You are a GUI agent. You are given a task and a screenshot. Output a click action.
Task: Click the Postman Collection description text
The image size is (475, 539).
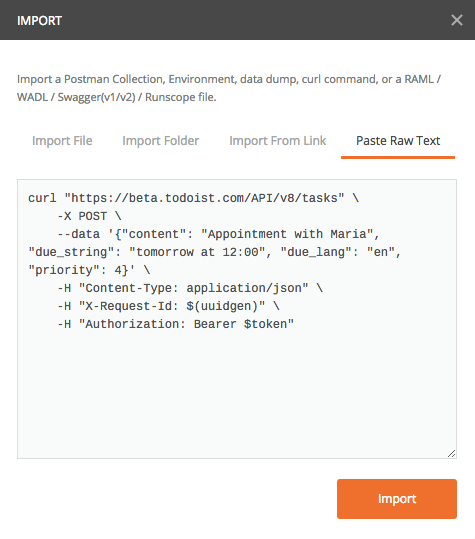tap(229, 79)
